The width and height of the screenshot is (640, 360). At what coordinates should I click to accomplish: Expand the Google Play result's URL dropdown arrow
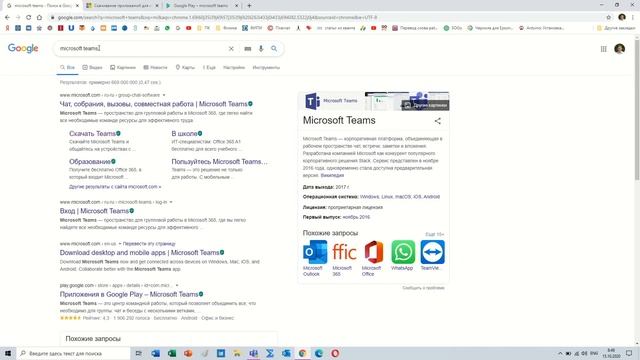[177, 285]
